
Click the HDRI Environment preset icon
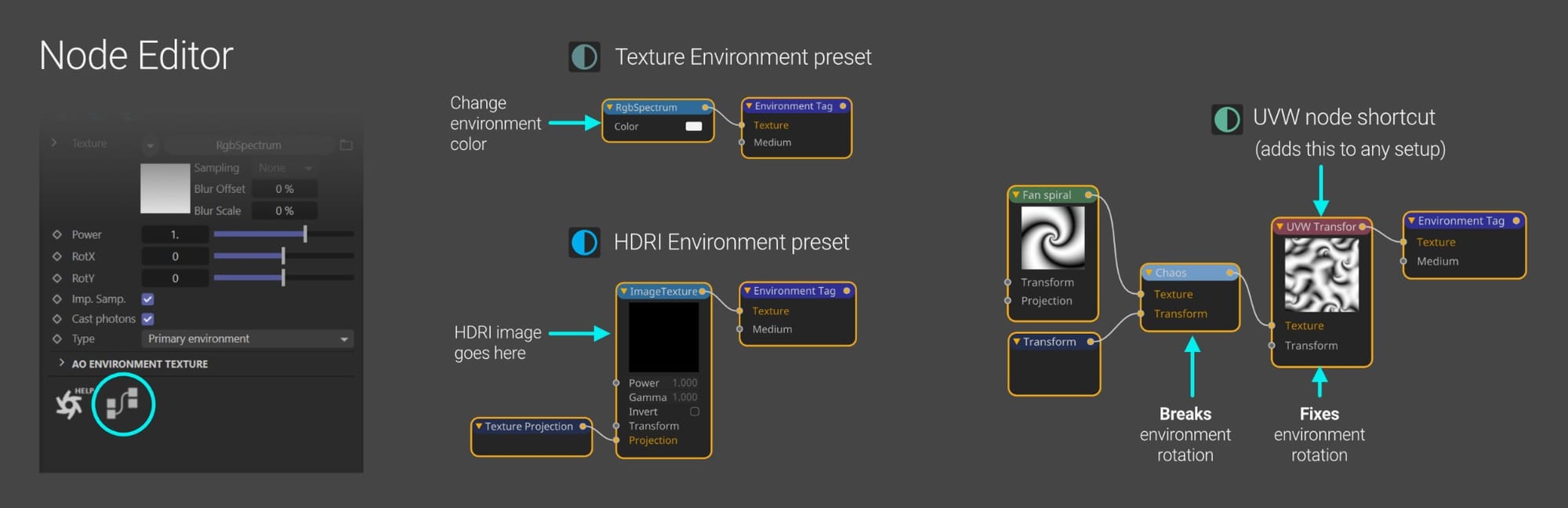pos(584,242)
